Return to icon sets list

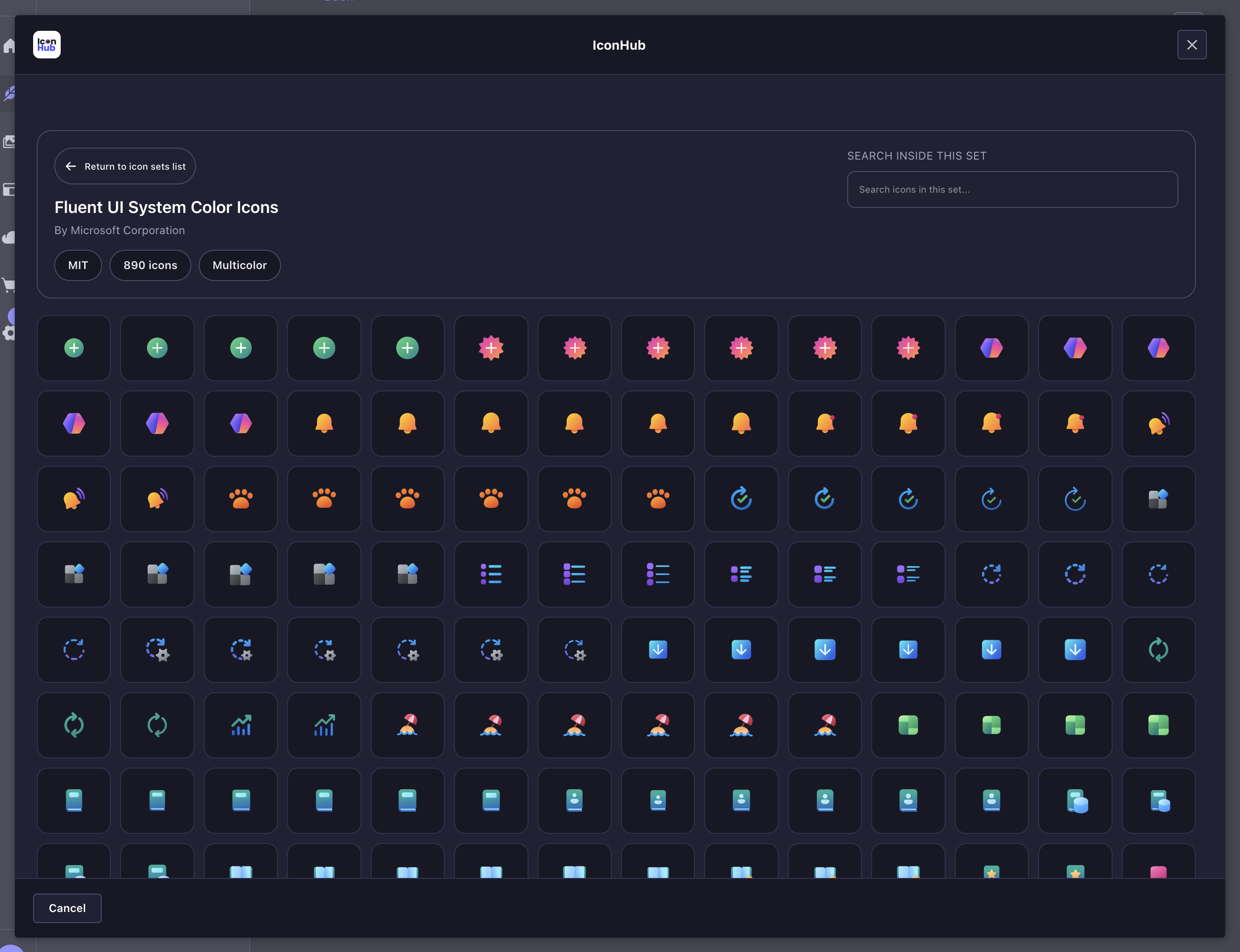point(125,166)
